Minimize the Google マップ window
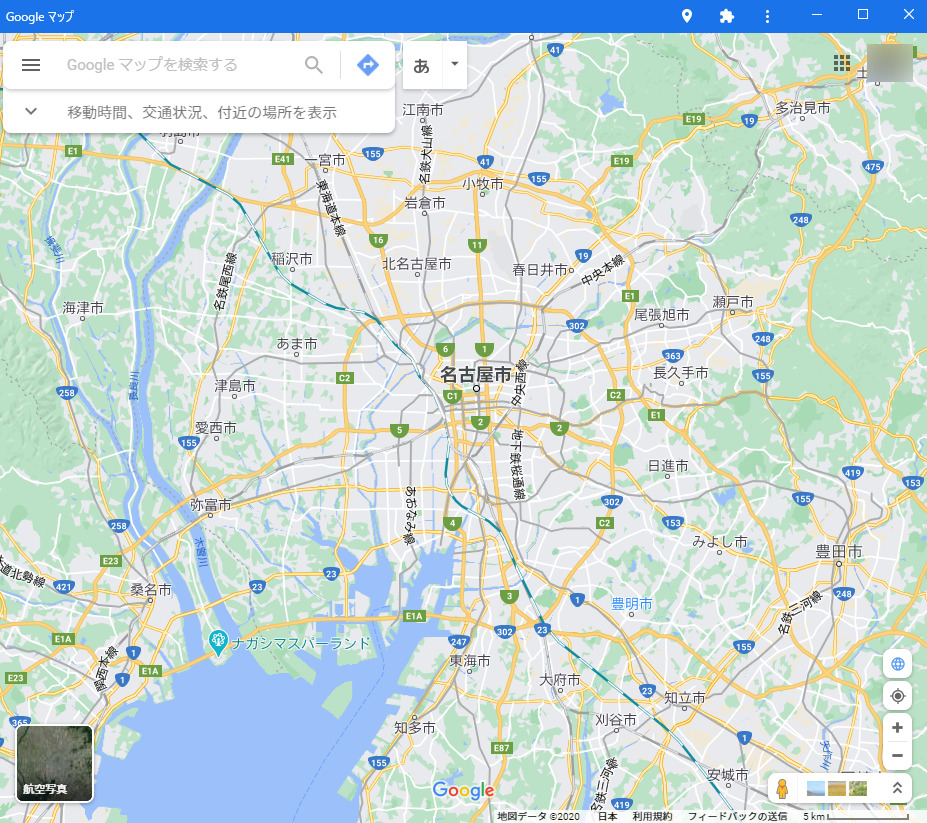The width and height of the screenshot is (927, 823). (817, 15)
